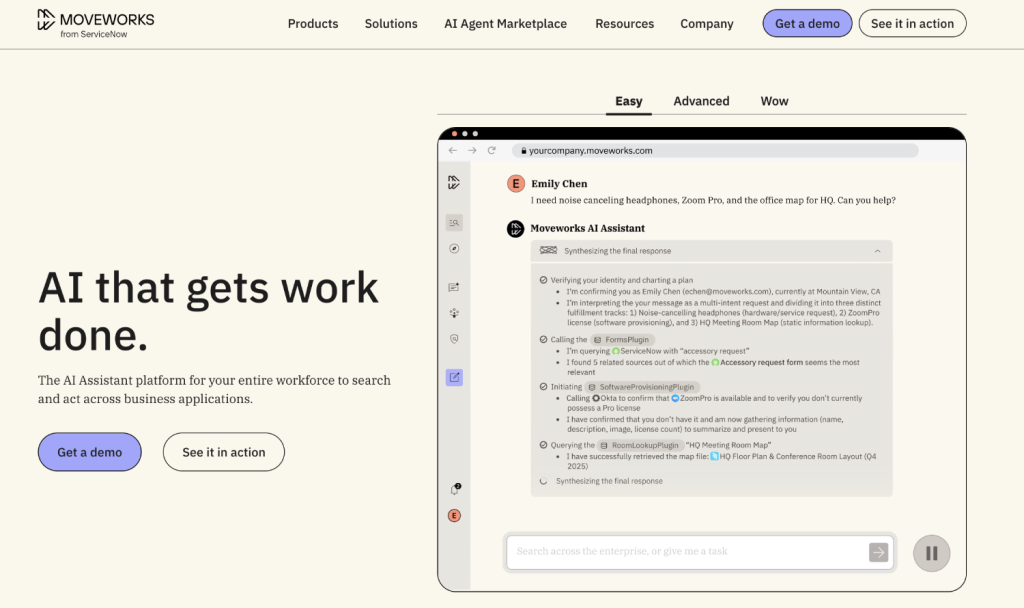
Task: Click the map file icon before "HQ Floor Plan"
Action: [714, 456]
